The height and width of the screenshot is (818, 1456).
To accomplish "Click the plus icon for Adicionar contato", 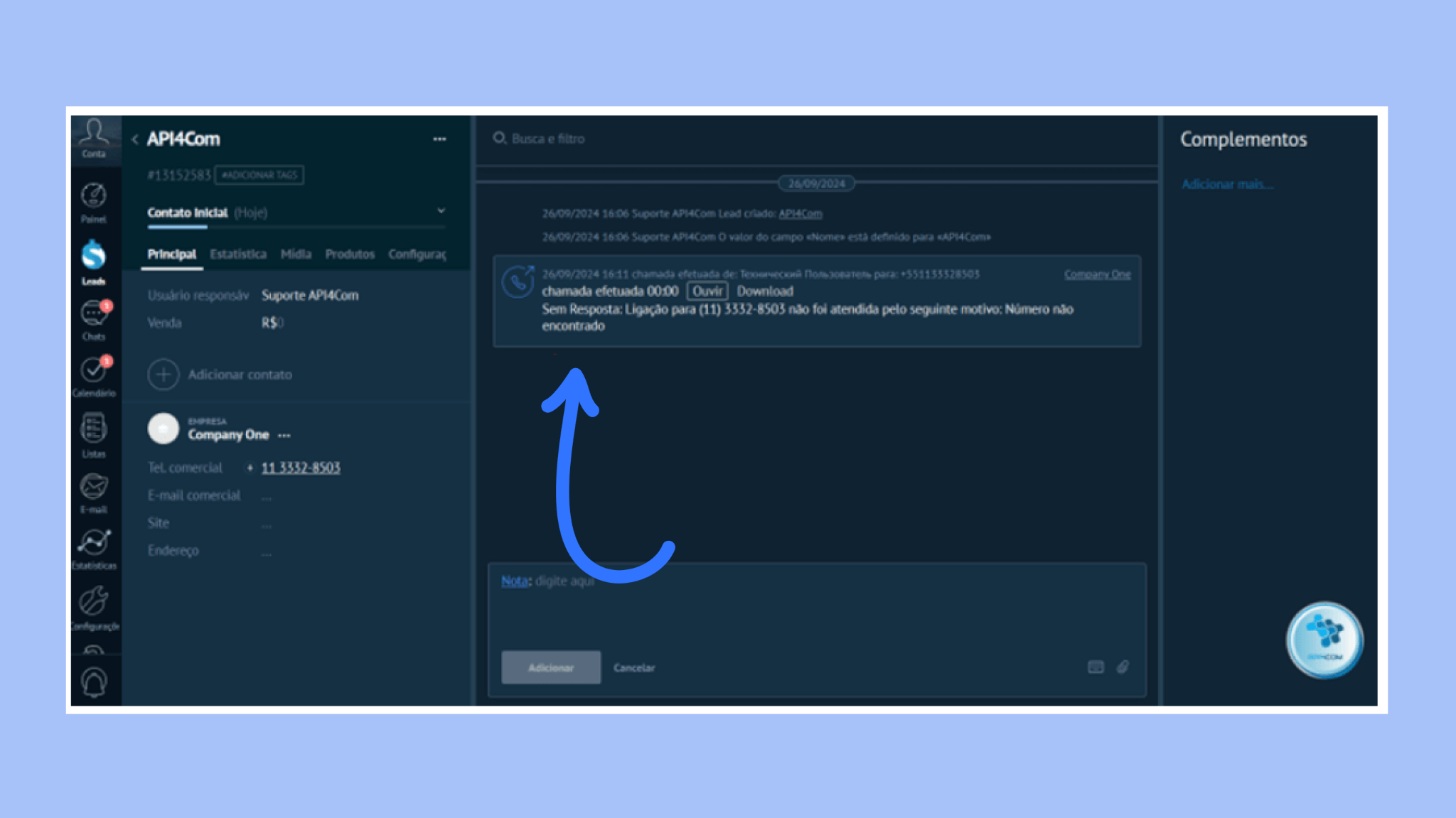I will coord(164,375).
